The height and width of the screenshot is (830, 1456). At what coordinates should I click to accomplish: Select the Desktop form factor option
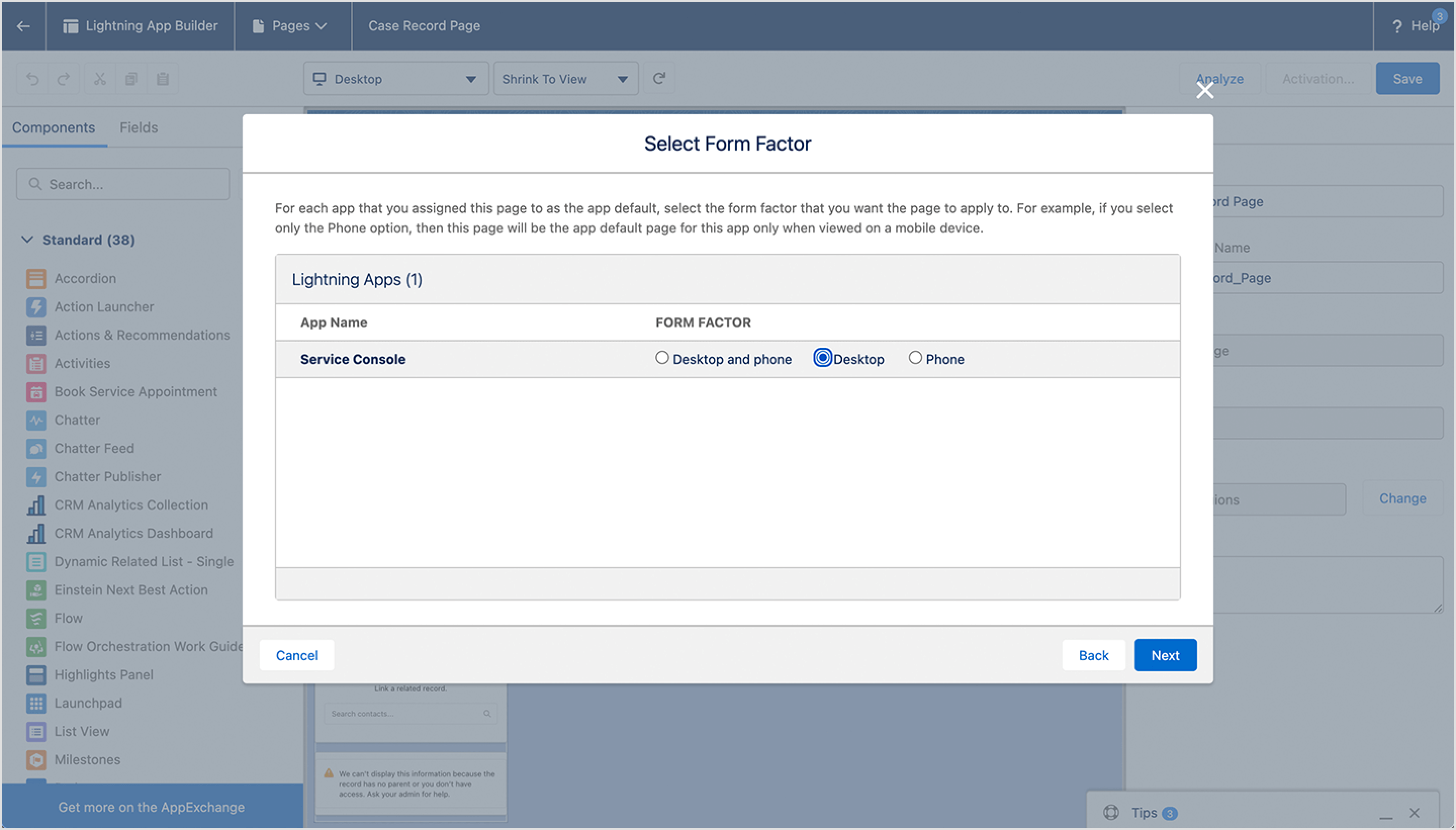(x=822, y=358)
